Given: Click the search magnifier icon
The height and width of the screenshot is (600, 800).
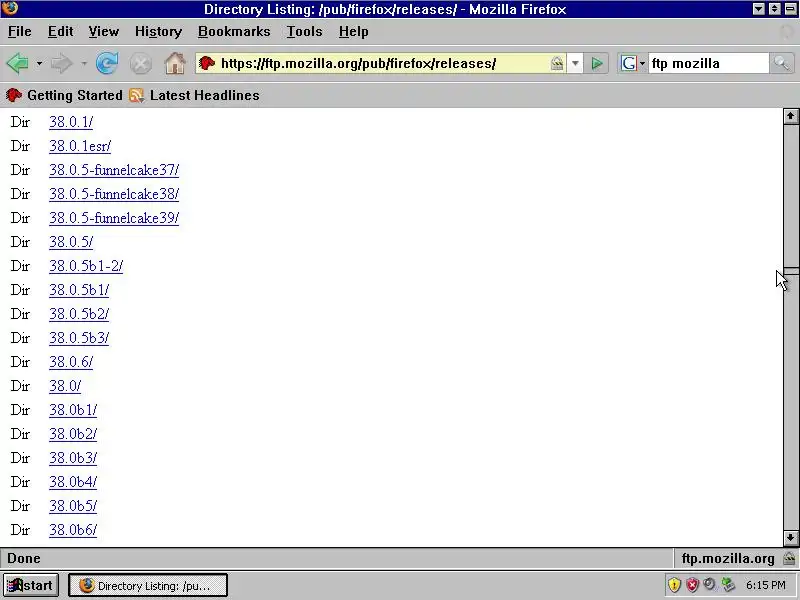Looking at the screenshot, I should click(x=781, y=63).
